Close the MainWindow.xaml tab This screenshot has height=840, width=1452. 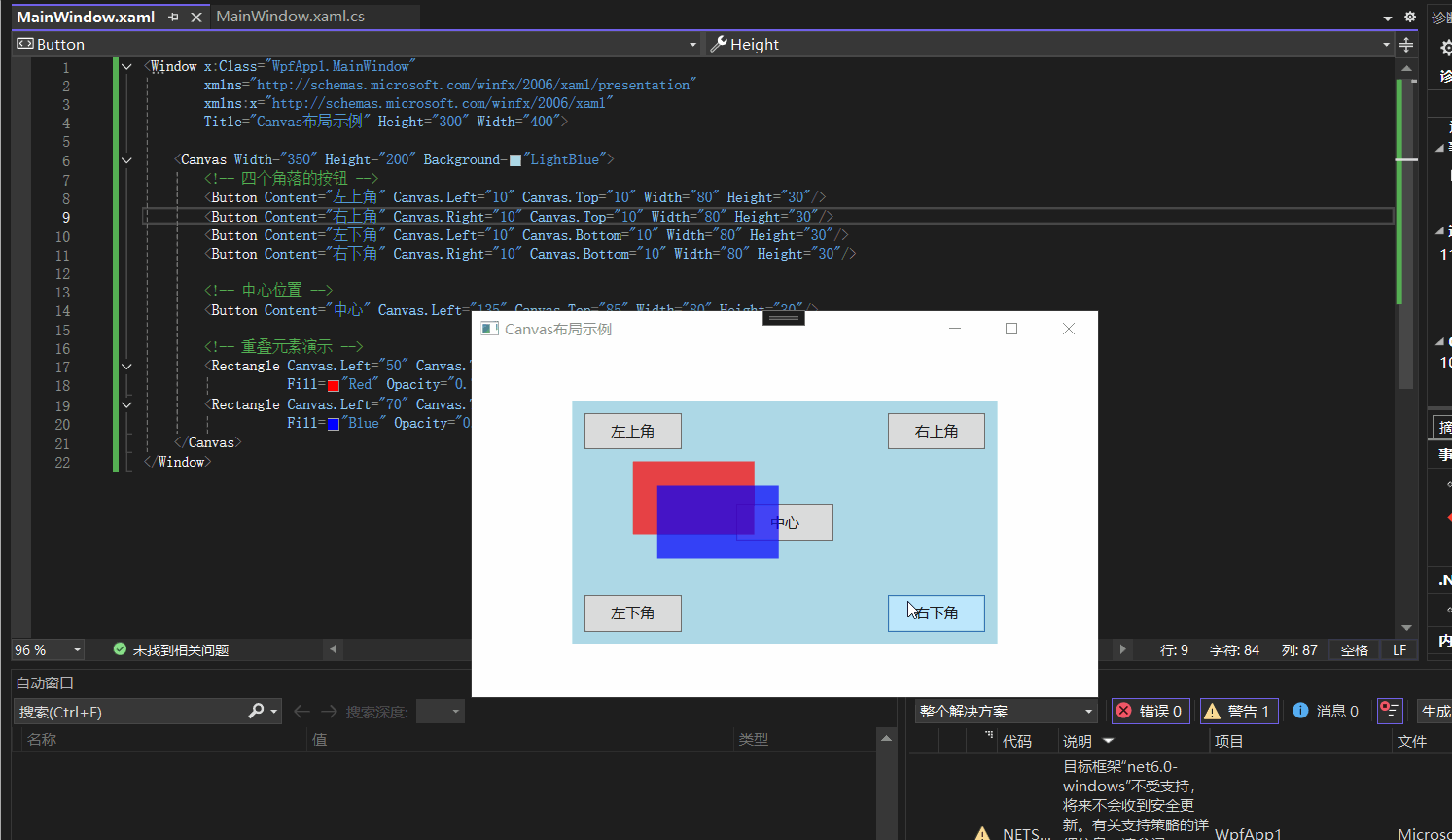click(x=196, y=17)
